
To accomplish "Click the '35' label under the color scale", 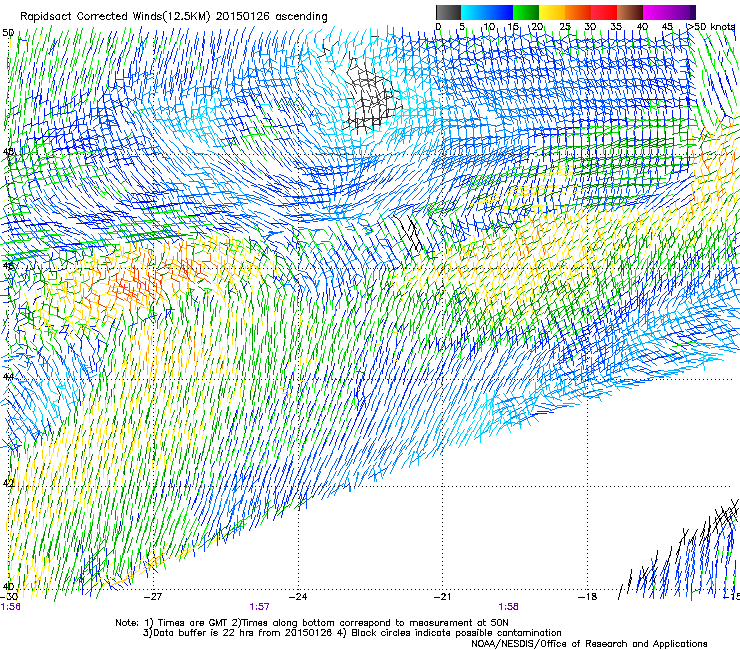I will point(616,27).
